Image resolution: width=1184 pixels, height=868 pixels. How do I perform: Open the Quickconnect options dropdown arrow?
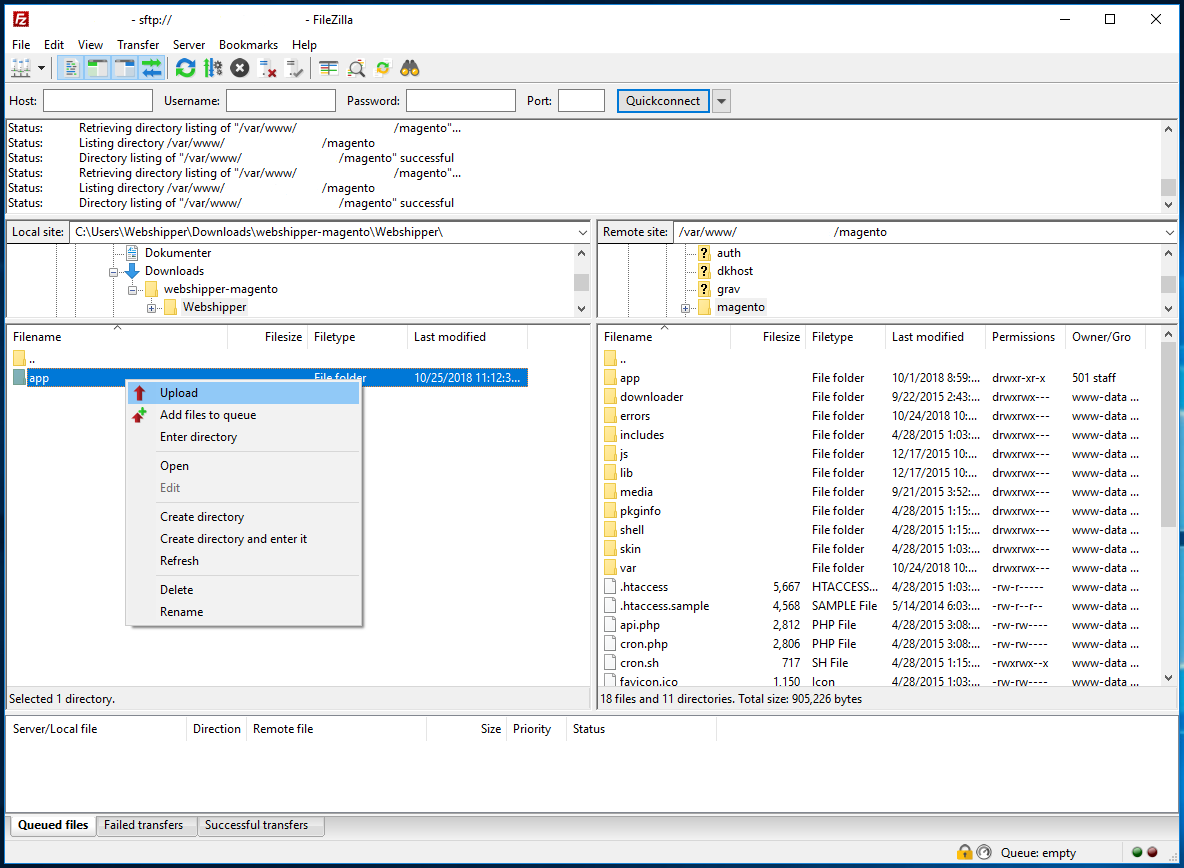click(721, 100)
